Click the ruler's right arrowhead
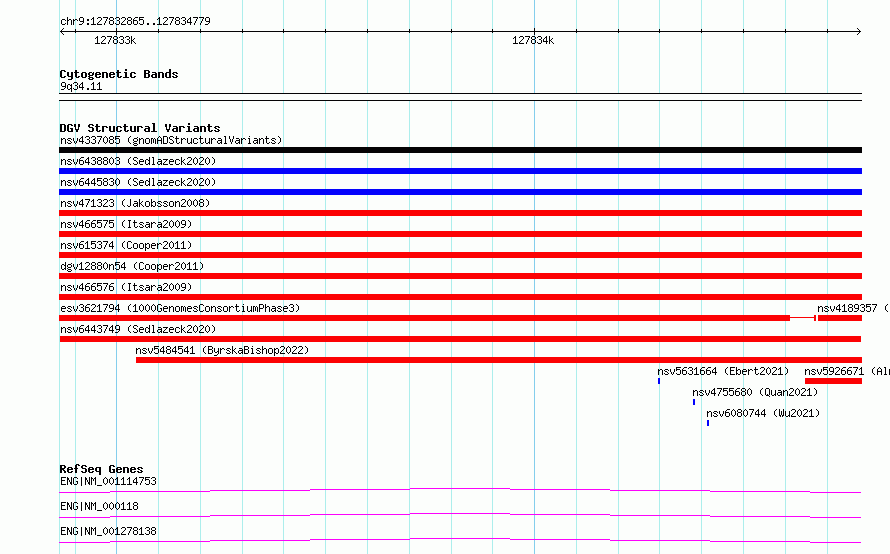The image size is (890, 554). (859, 31)
